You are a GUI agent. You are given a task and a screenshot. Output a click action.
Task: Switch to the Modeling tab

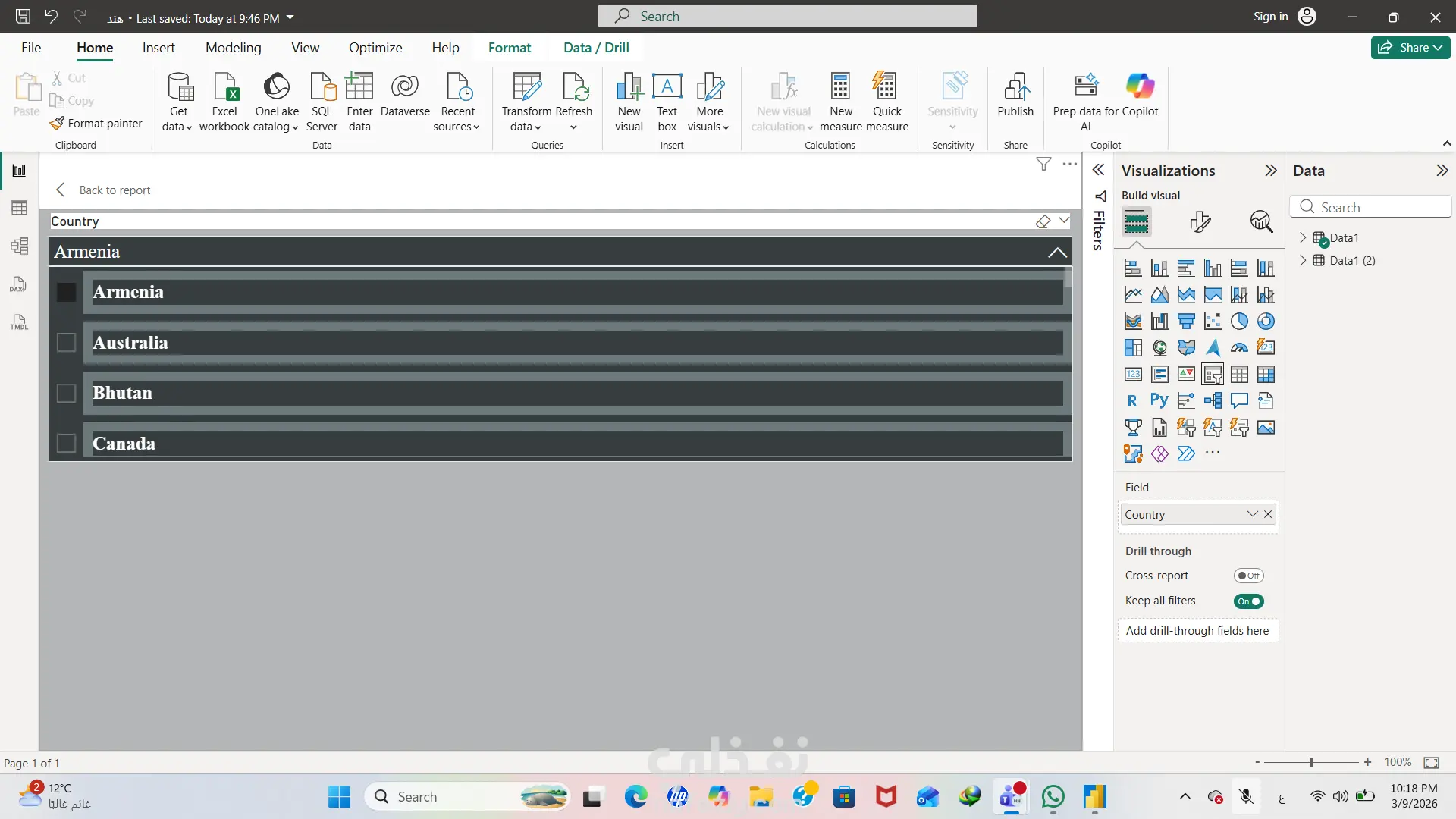pyautogui.click(x=233, y=47)
